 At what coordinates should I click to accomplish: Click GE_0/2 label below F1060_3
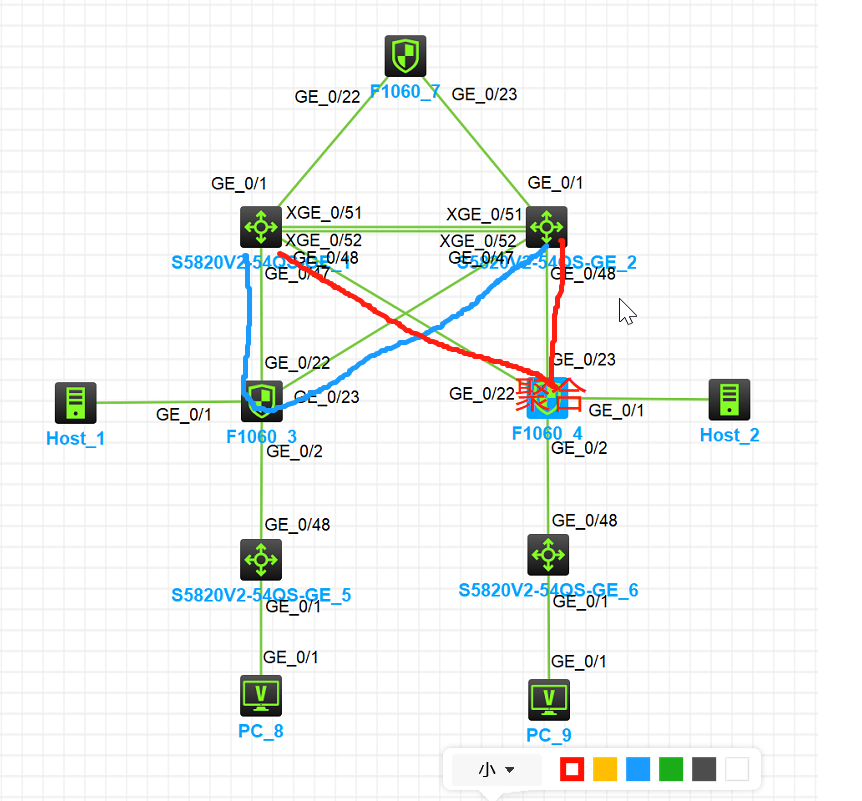click(x=294, y=451)
